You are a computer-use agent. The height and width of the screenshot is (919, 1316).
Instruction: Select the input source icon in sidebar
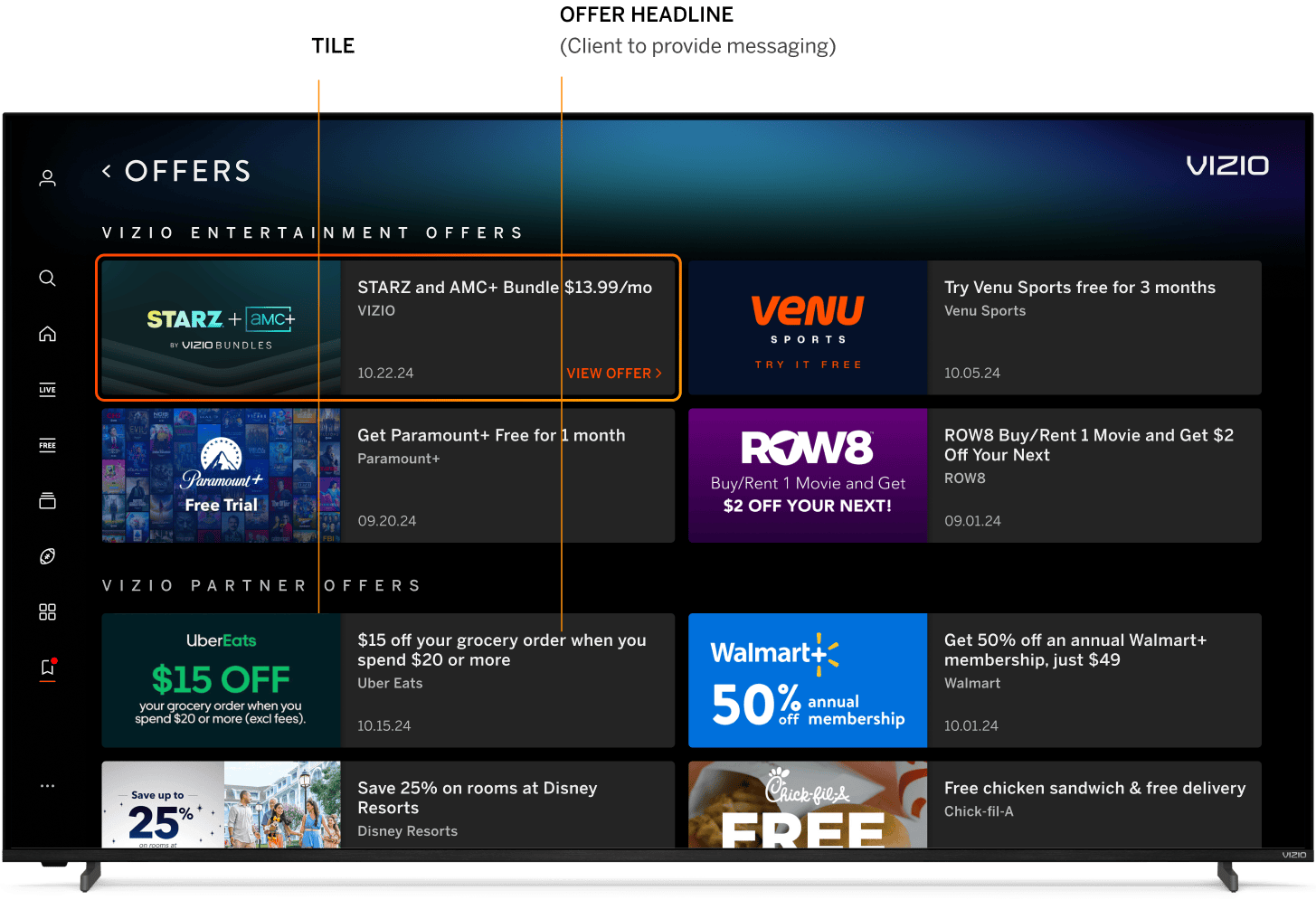coord(47,500)
